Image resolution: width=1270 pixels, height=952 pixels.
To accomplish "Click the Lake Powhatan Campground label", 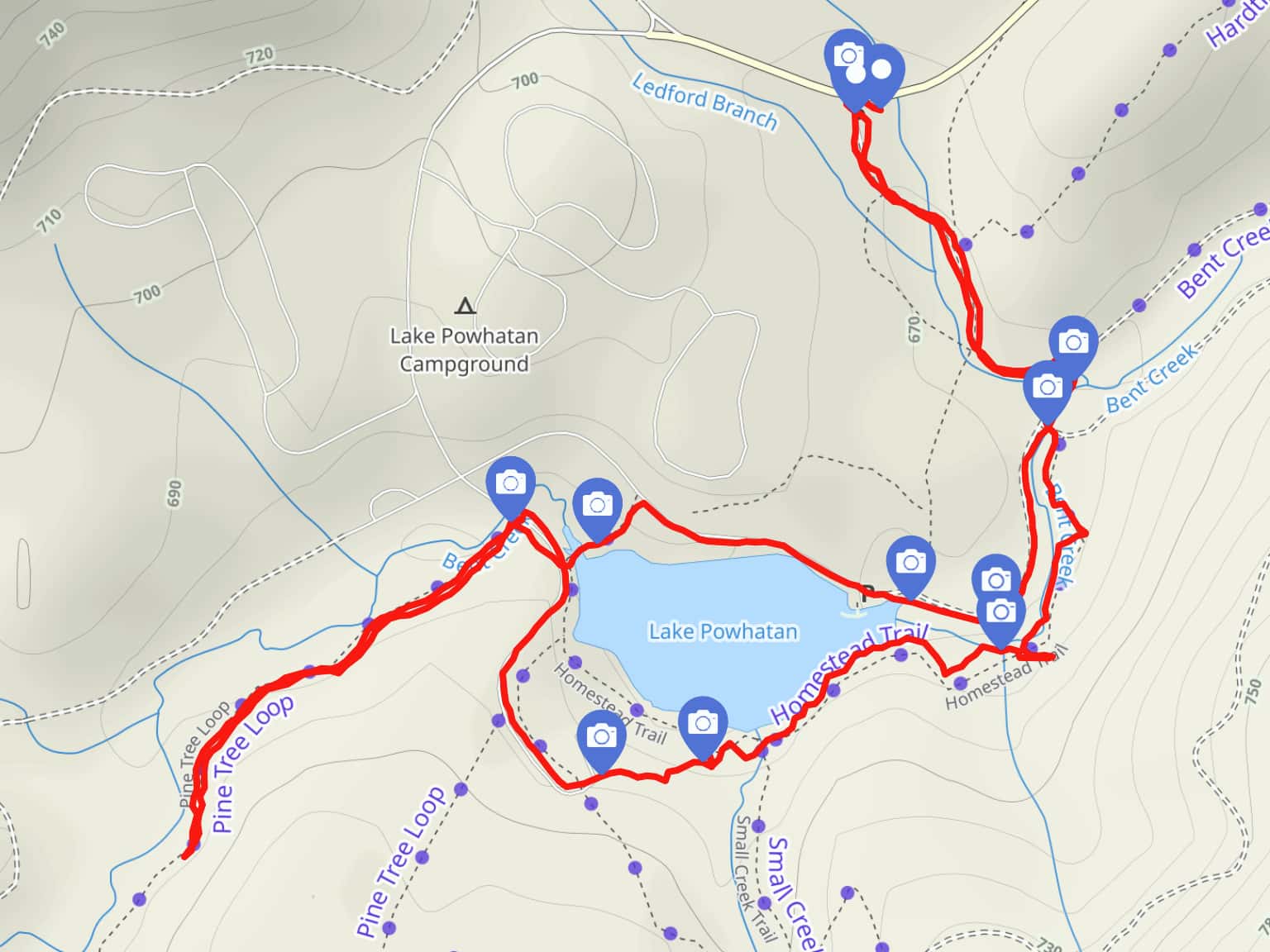I will 464,350.
